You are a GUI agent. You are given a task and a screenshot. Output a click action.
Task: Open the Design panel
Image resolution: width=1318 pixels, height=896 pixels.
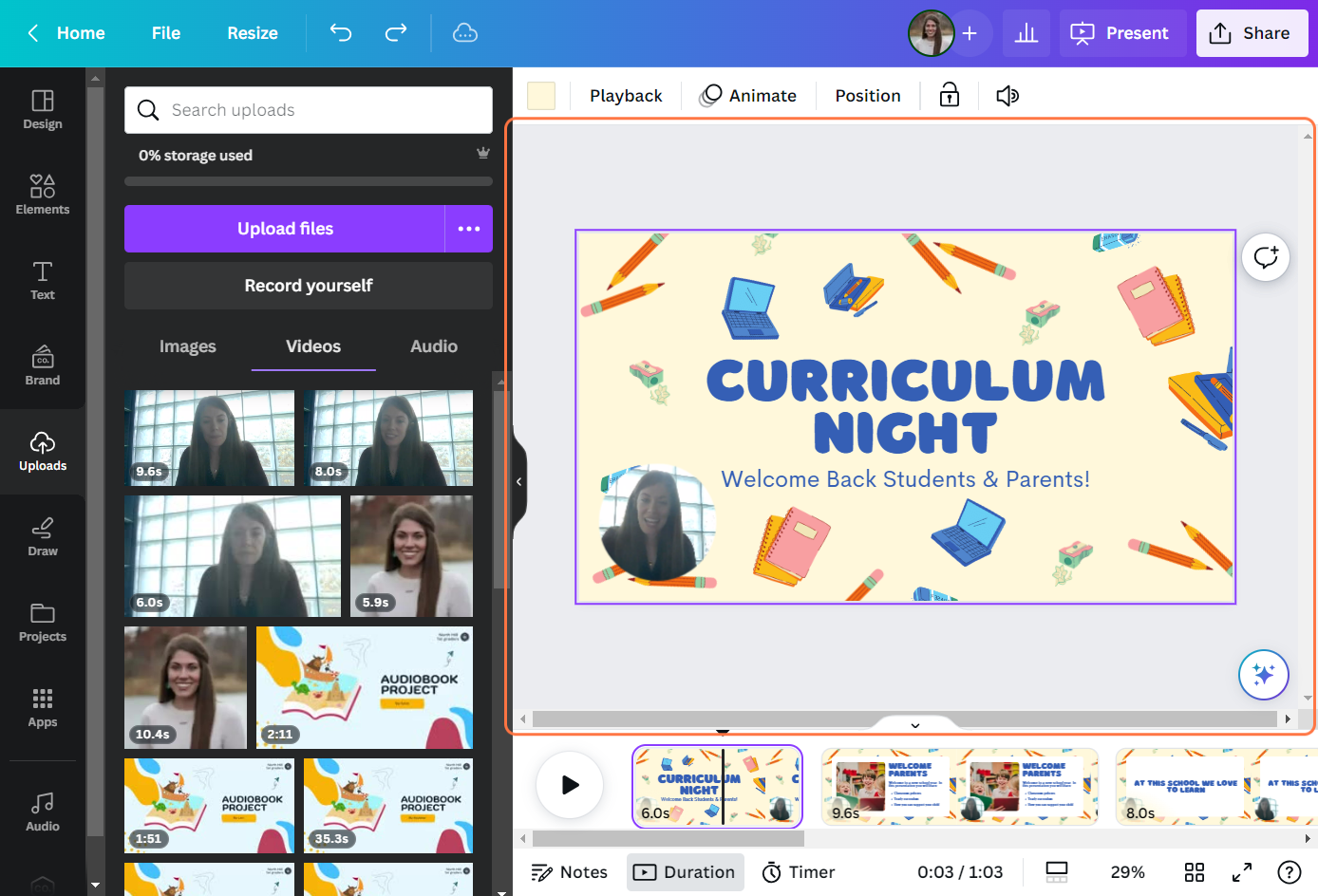point(43,110)
